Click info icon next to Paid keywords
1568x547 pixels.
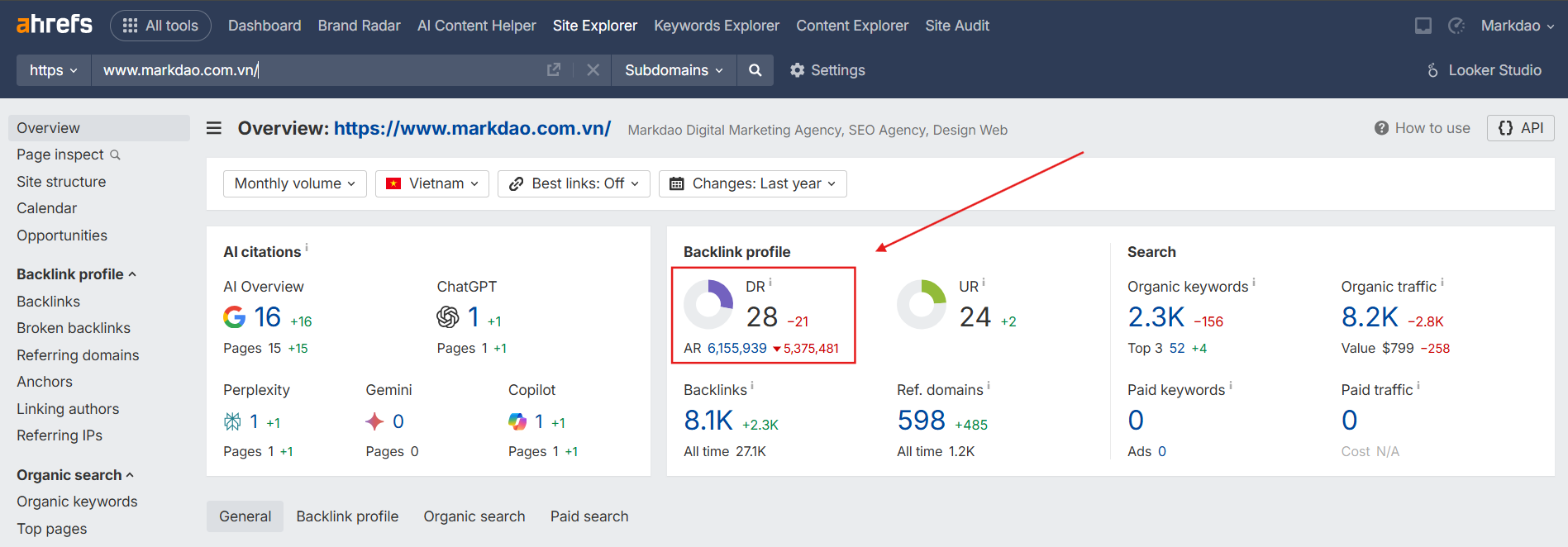click(x=1231, y=385)
